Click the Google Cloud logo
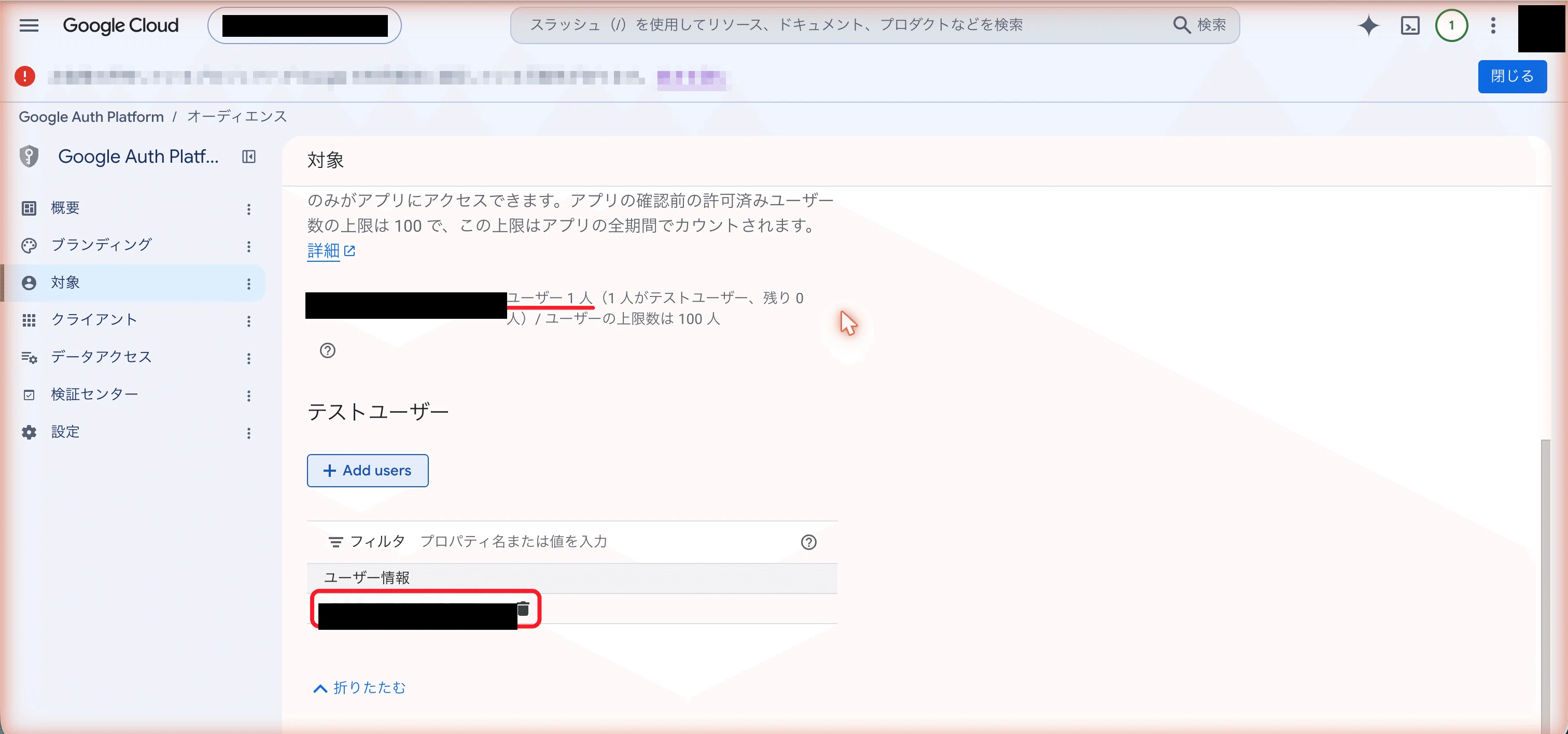Screen dimensions: 1568x734 point(120,25)
